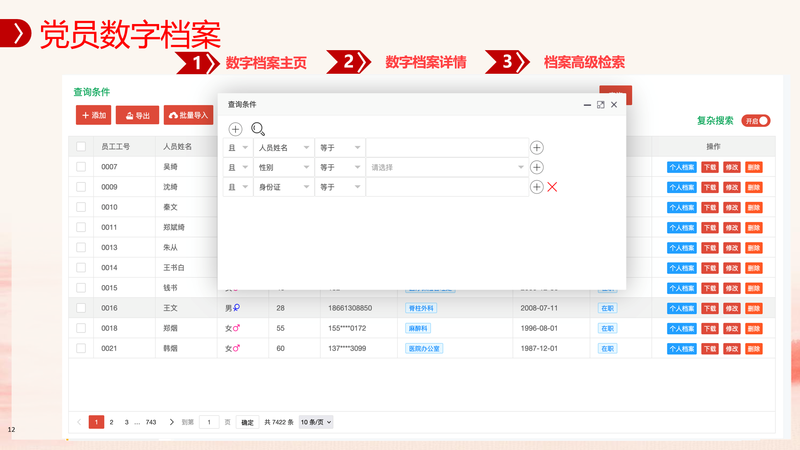Go to page 2 in pagination

[111, 422]
